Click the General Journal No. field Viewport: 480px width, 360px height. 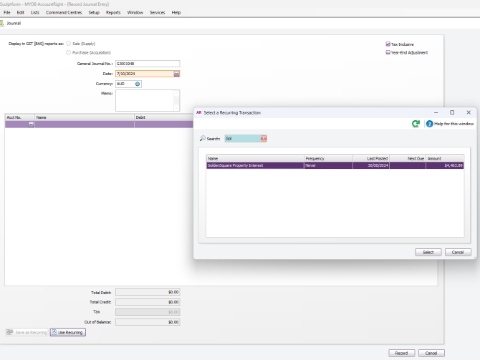pos(148,64)
